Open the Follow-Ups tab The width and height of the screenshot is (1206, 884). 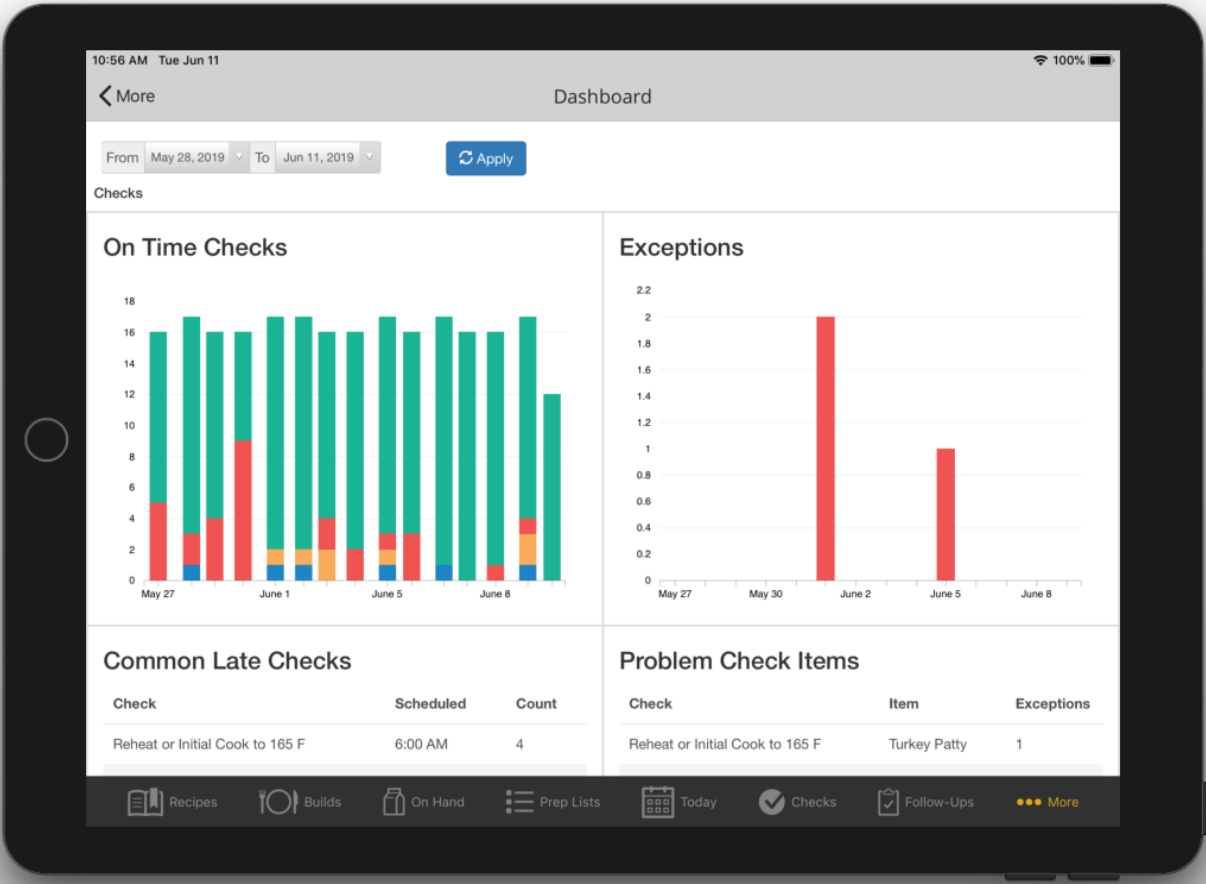888,801
